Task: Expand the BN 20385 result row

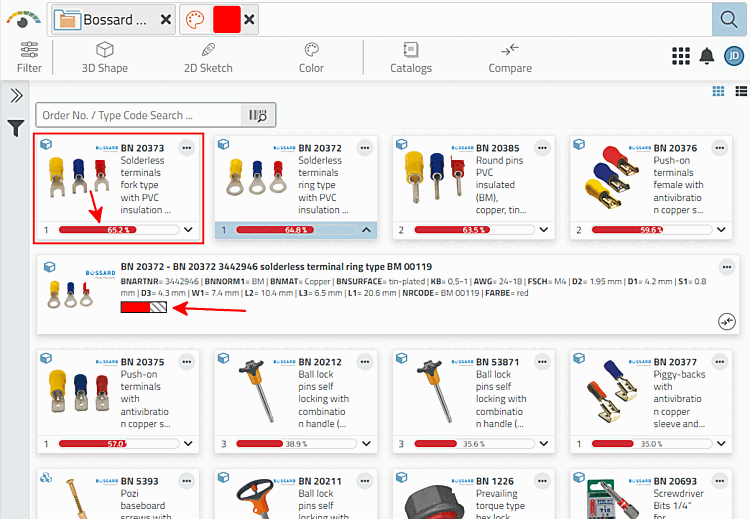Action: [x=544, y=230]
